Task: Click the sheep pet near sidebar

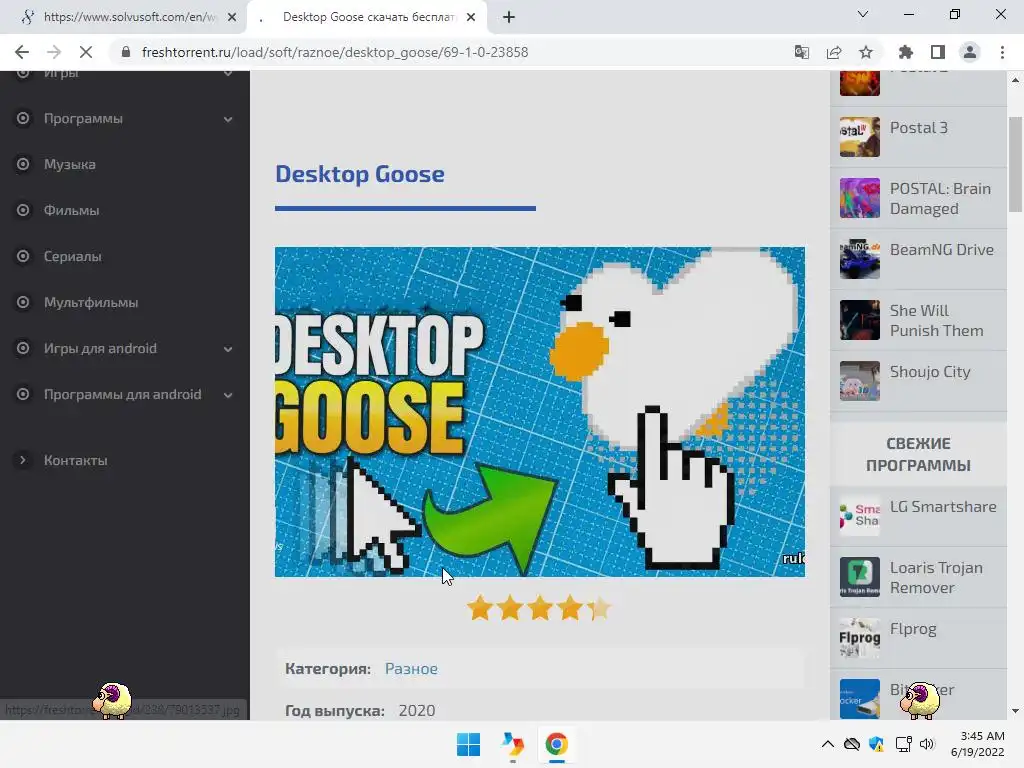Action: coord(112,701)
